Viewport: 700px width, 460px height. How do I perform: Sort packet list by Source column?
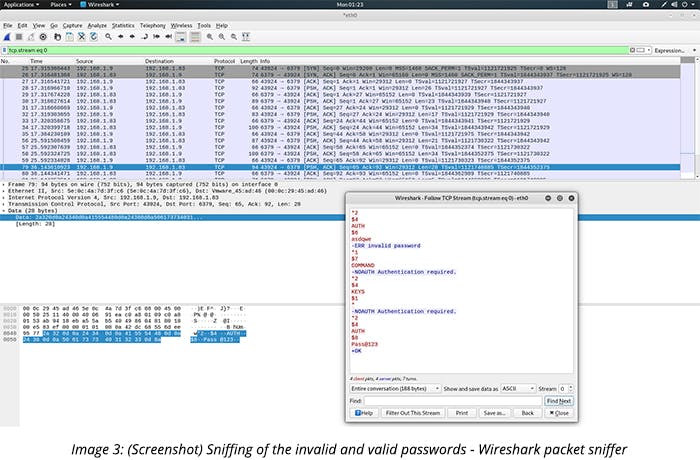pyautogui.click(x=84, y=61)
